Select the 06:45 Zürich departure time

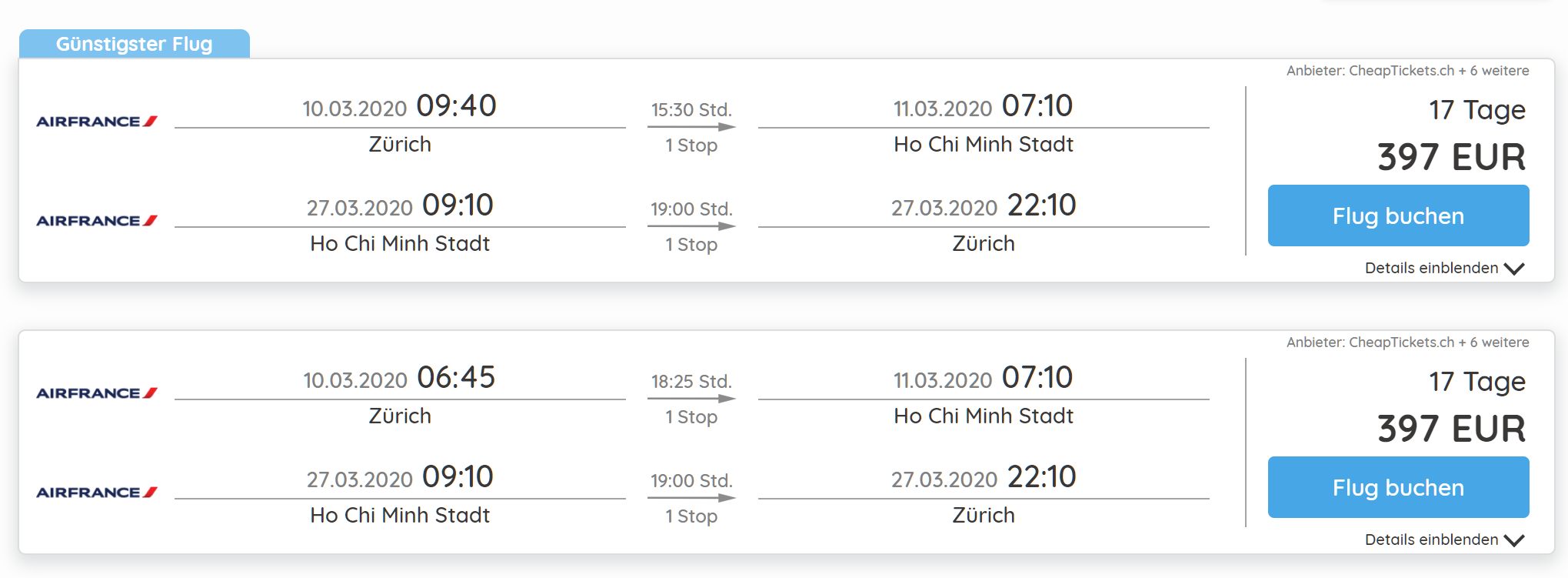pos(456,378)
